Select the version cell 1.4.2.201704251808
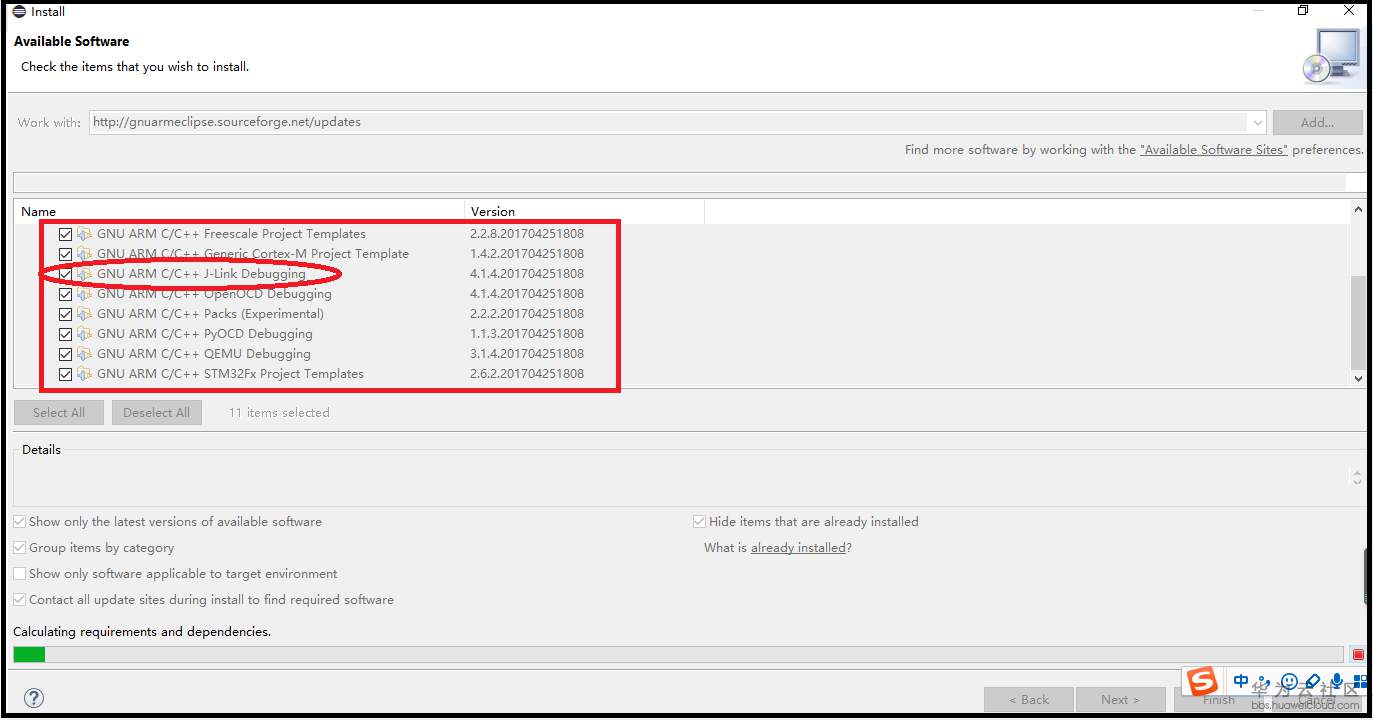 pyautogui.click(x=527, y=254)
